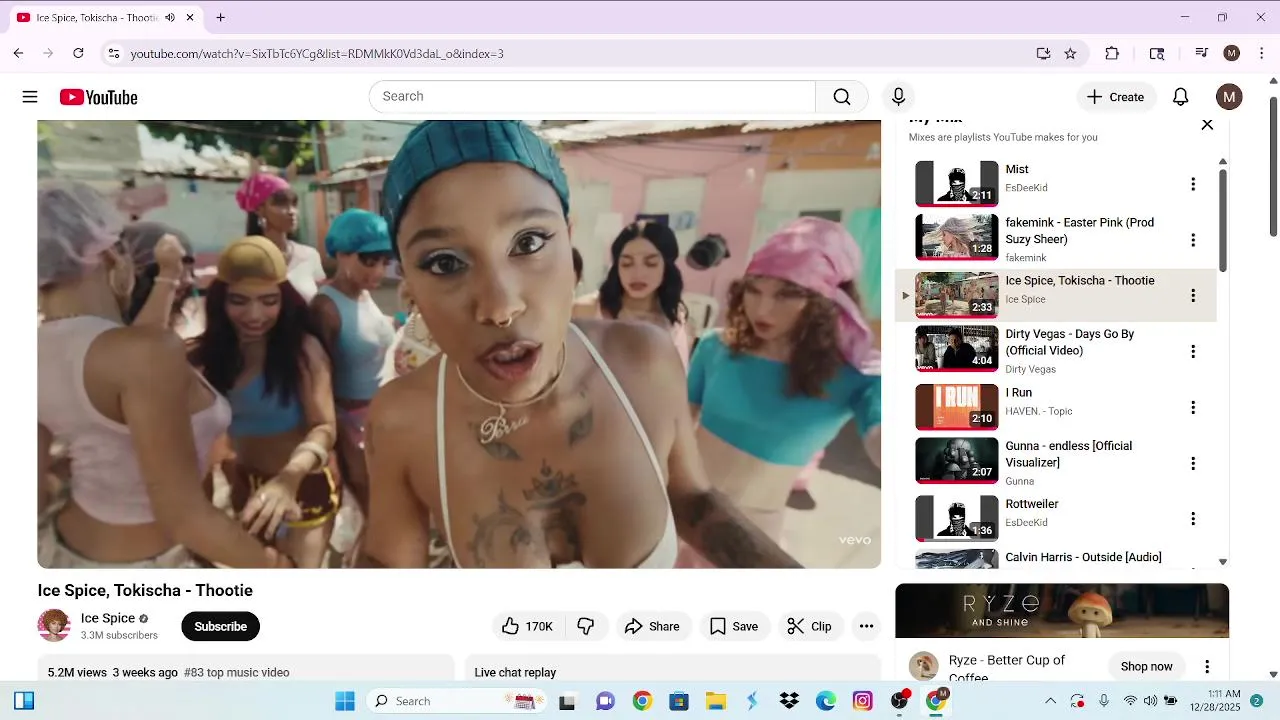Open the Ryze And Shine ad banner
The height and width of the screenshot is (720, 1280).
pos(1062,611)
